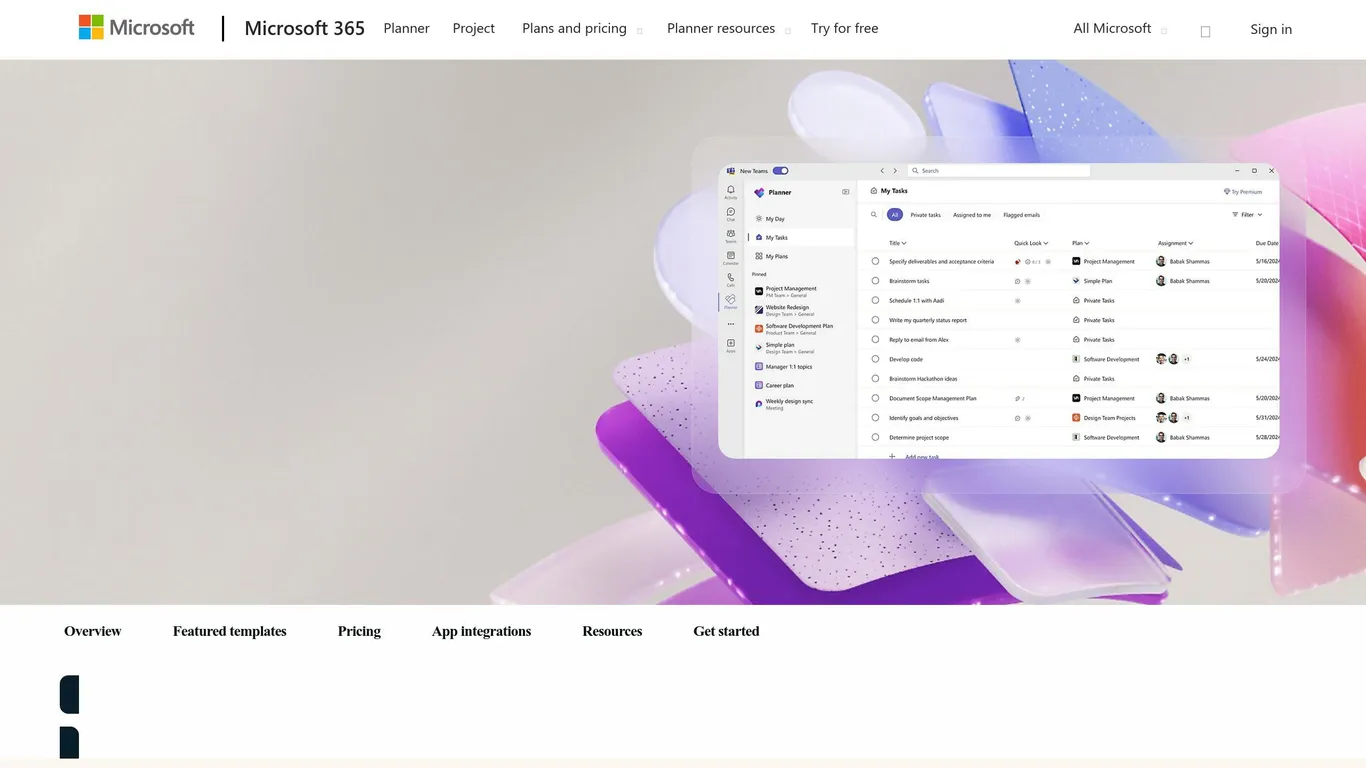Mark Brainstorm tasks as complete

click(875, 281)
